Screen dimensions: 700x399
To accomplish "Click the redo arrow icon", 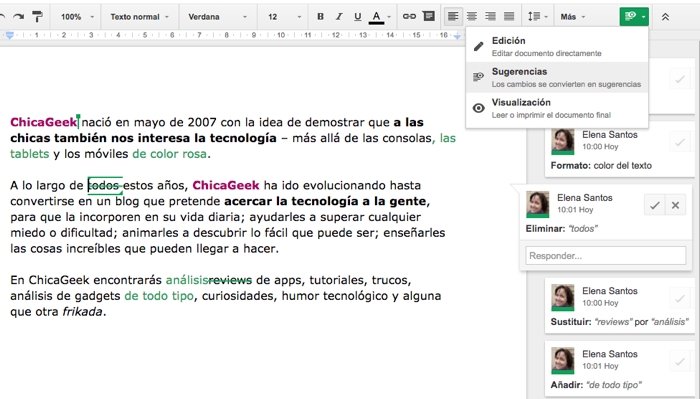I will (x=18, y=17).
